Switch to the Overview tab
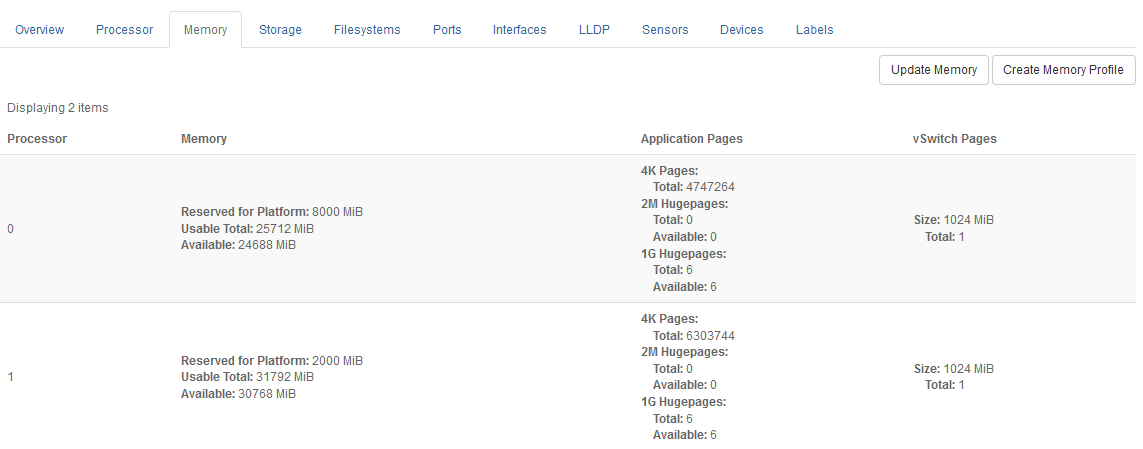Image resolution: width=1143 pixels, height=449 pixels. pyautogui.click(x=40, y=30)
